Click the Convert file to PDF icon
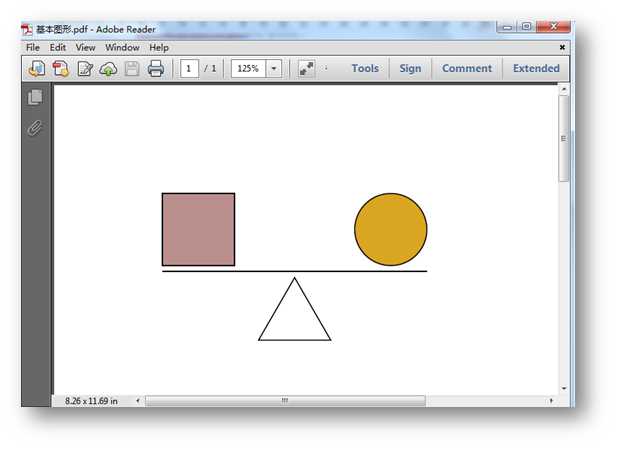617x449 pixels. [61, 68]
